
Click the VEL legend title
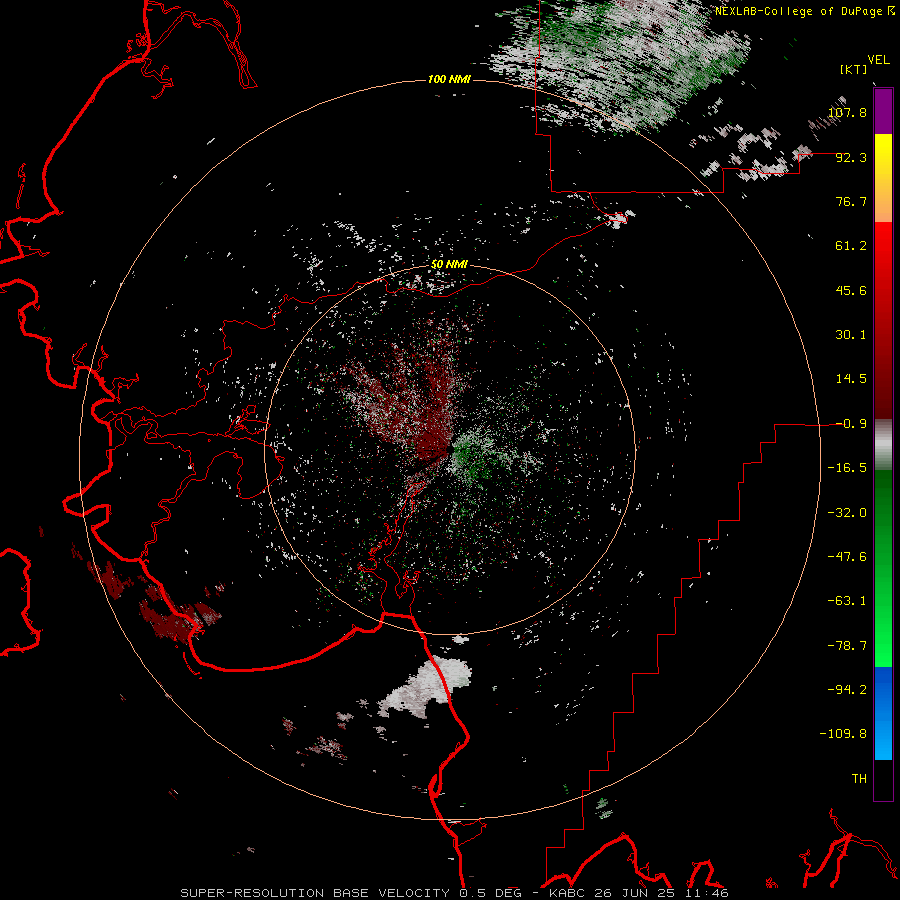[878, 60]
